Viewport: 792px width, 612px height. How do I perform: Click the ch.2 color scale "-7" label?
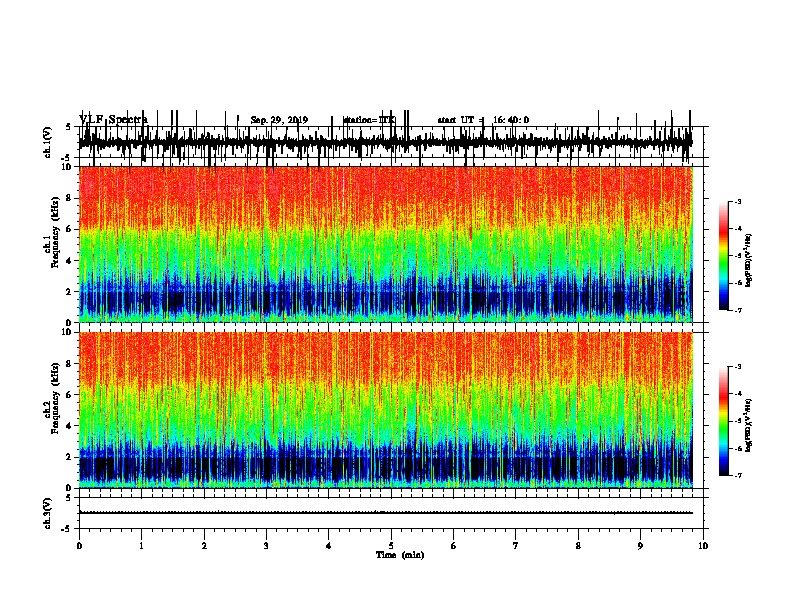tap(737, 476)
